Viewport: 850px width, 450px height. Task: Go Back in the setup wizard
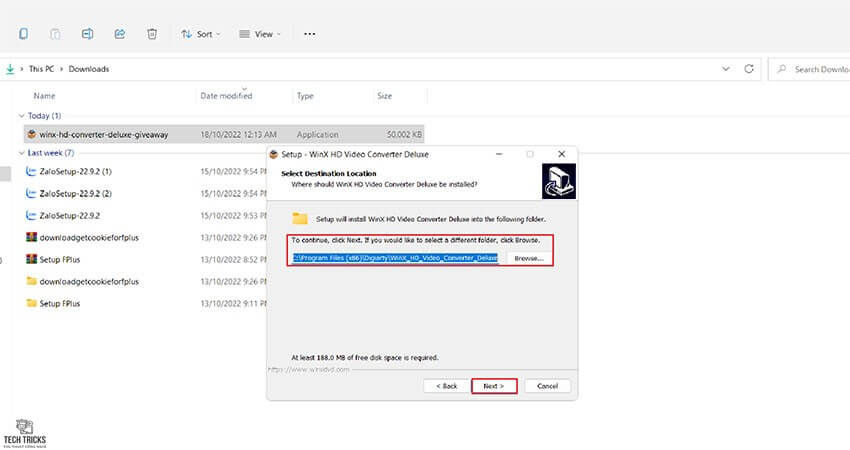click(447, 386)
